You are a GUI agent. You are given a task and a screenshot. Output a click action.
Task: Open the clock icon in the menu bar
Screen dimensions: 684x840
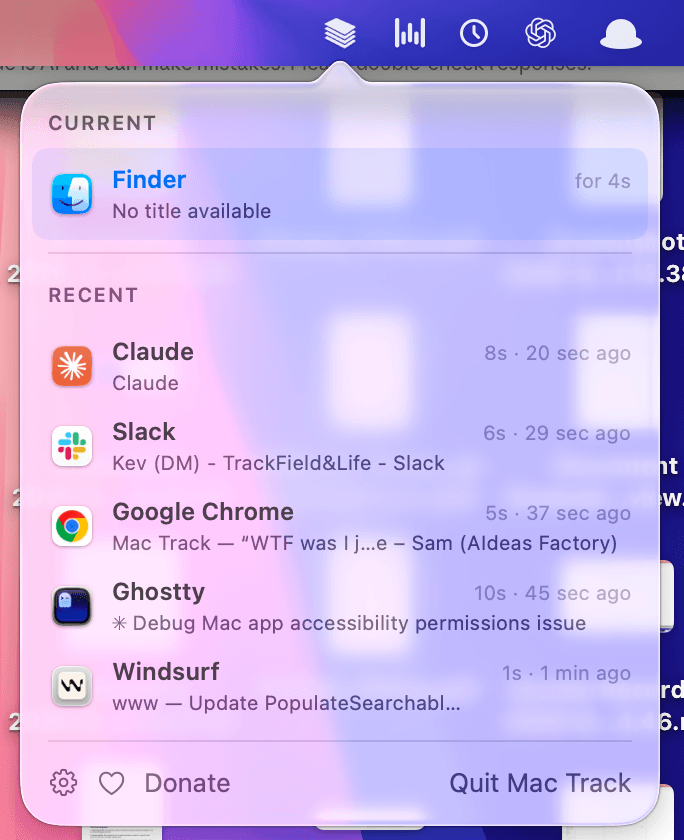pos(474,34)
